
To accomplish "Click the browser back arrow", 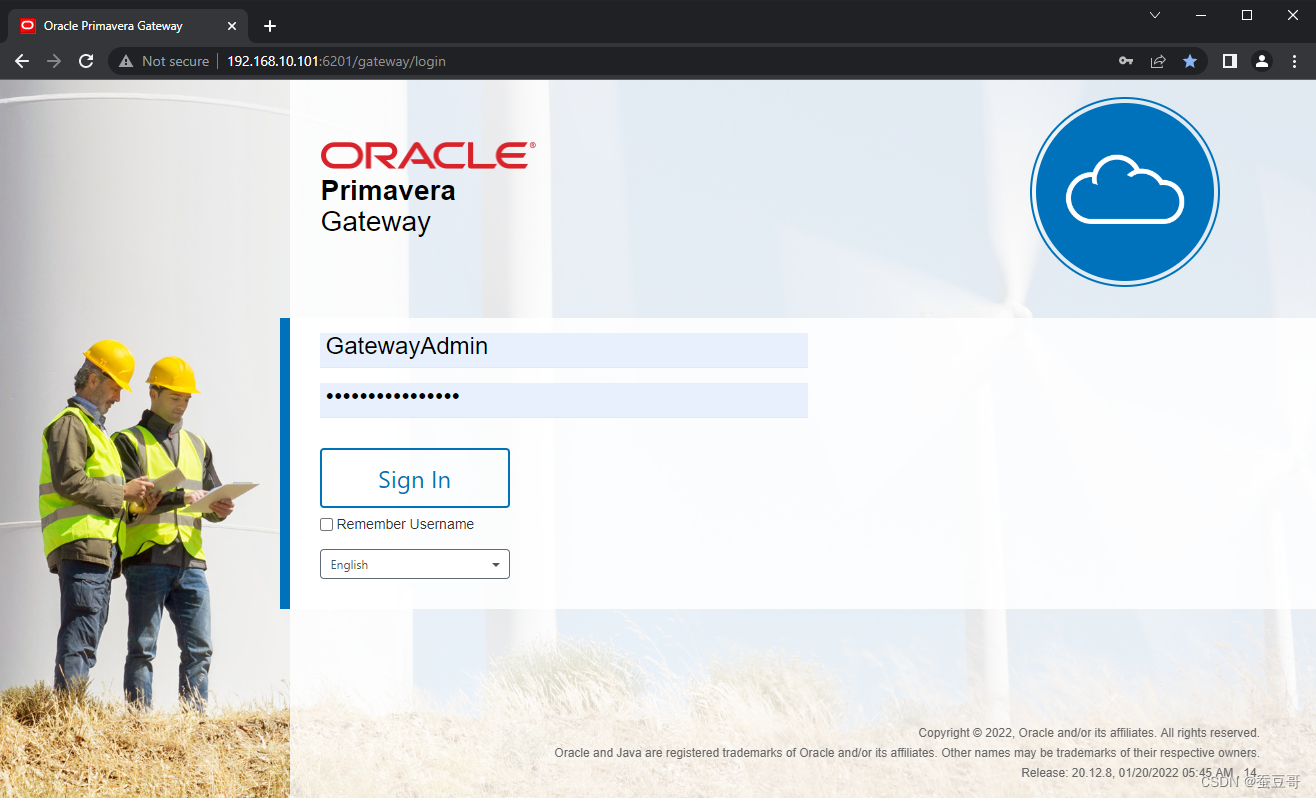I will [x=22, y=61].
